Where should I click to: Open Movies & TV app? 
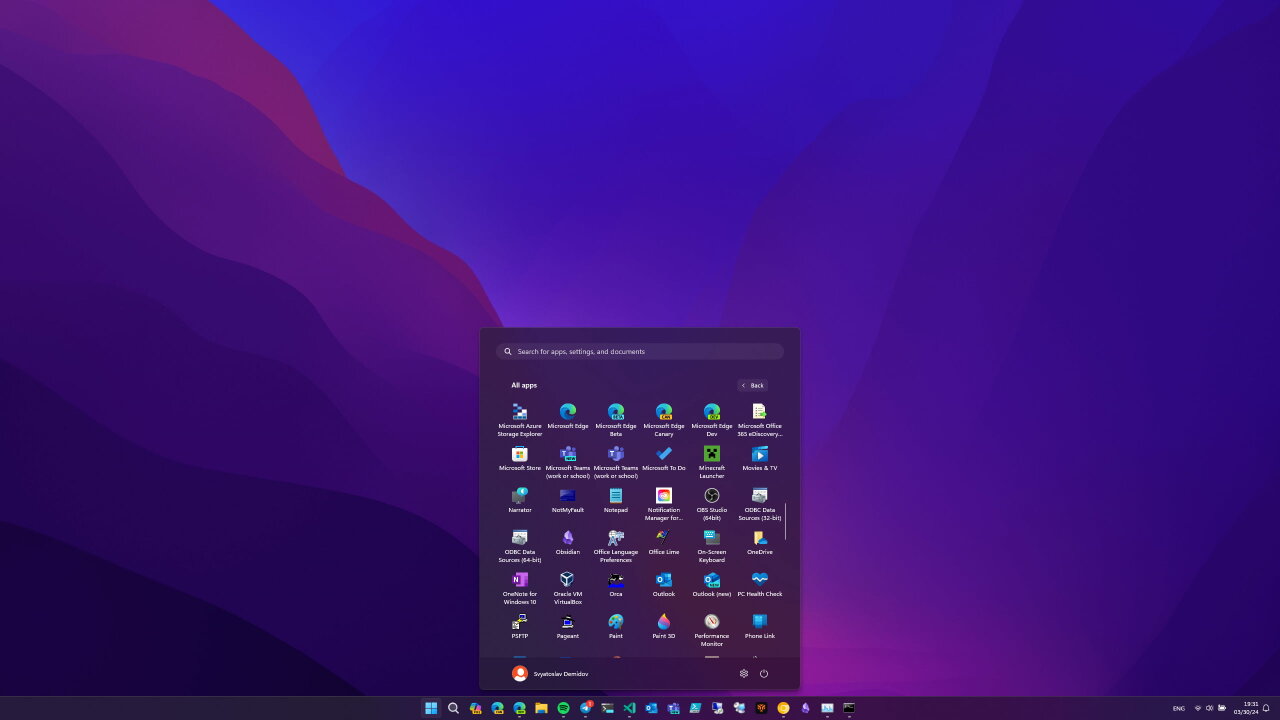coord(760,459)
